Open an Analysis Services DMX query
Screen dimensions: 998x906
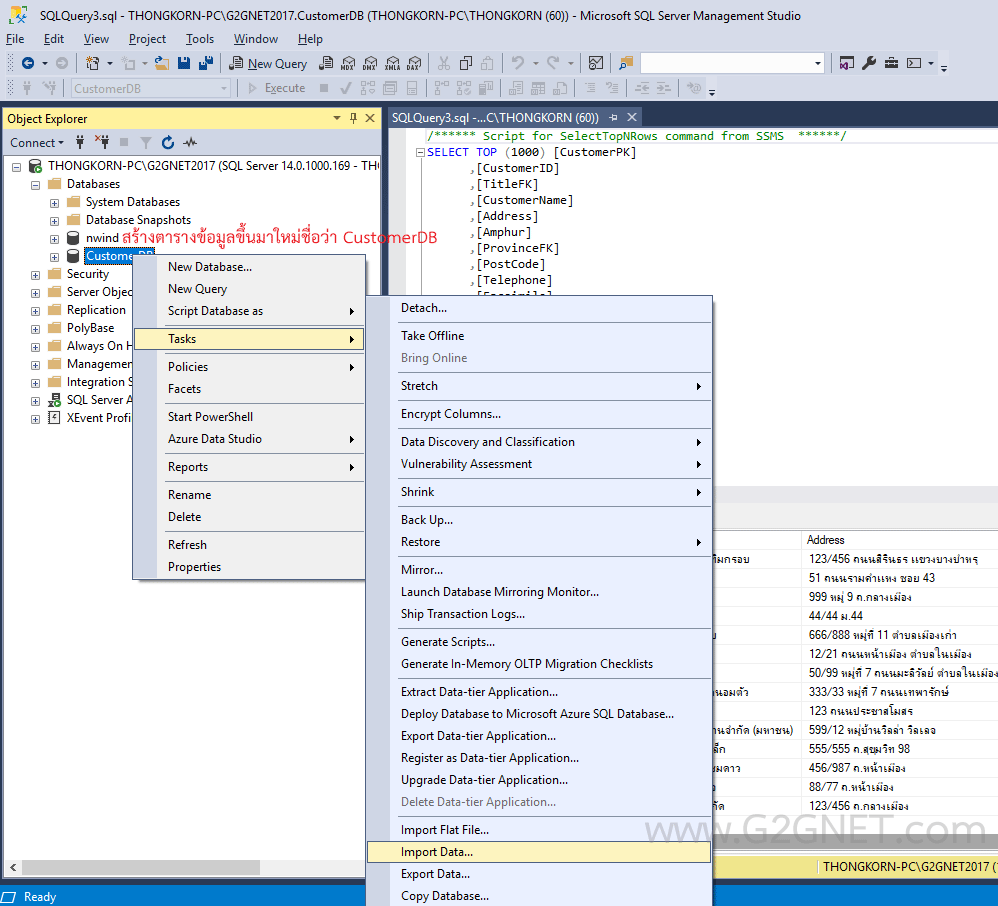(x=370, y=63)
